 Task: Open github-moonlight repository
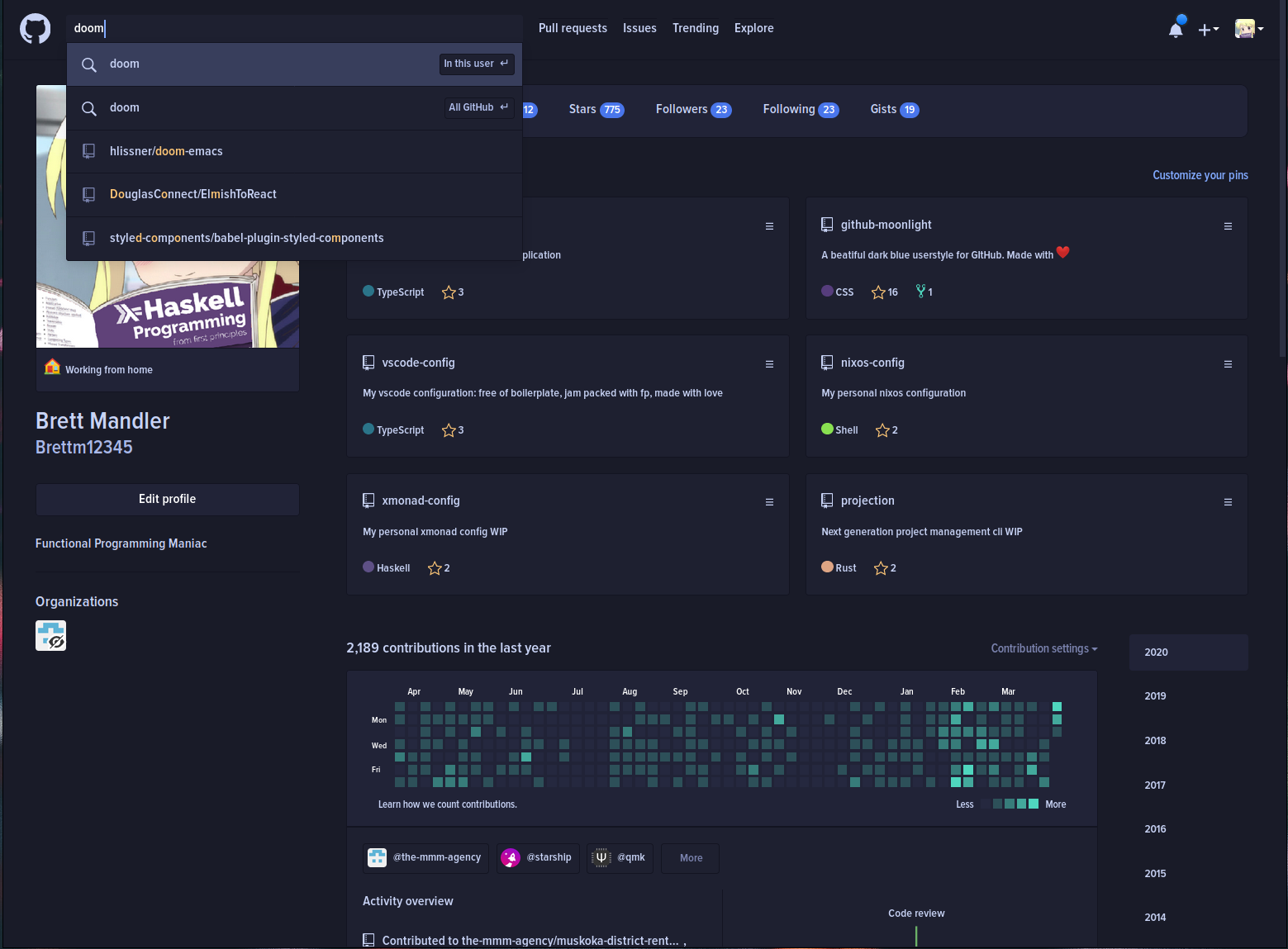[886, 225]
